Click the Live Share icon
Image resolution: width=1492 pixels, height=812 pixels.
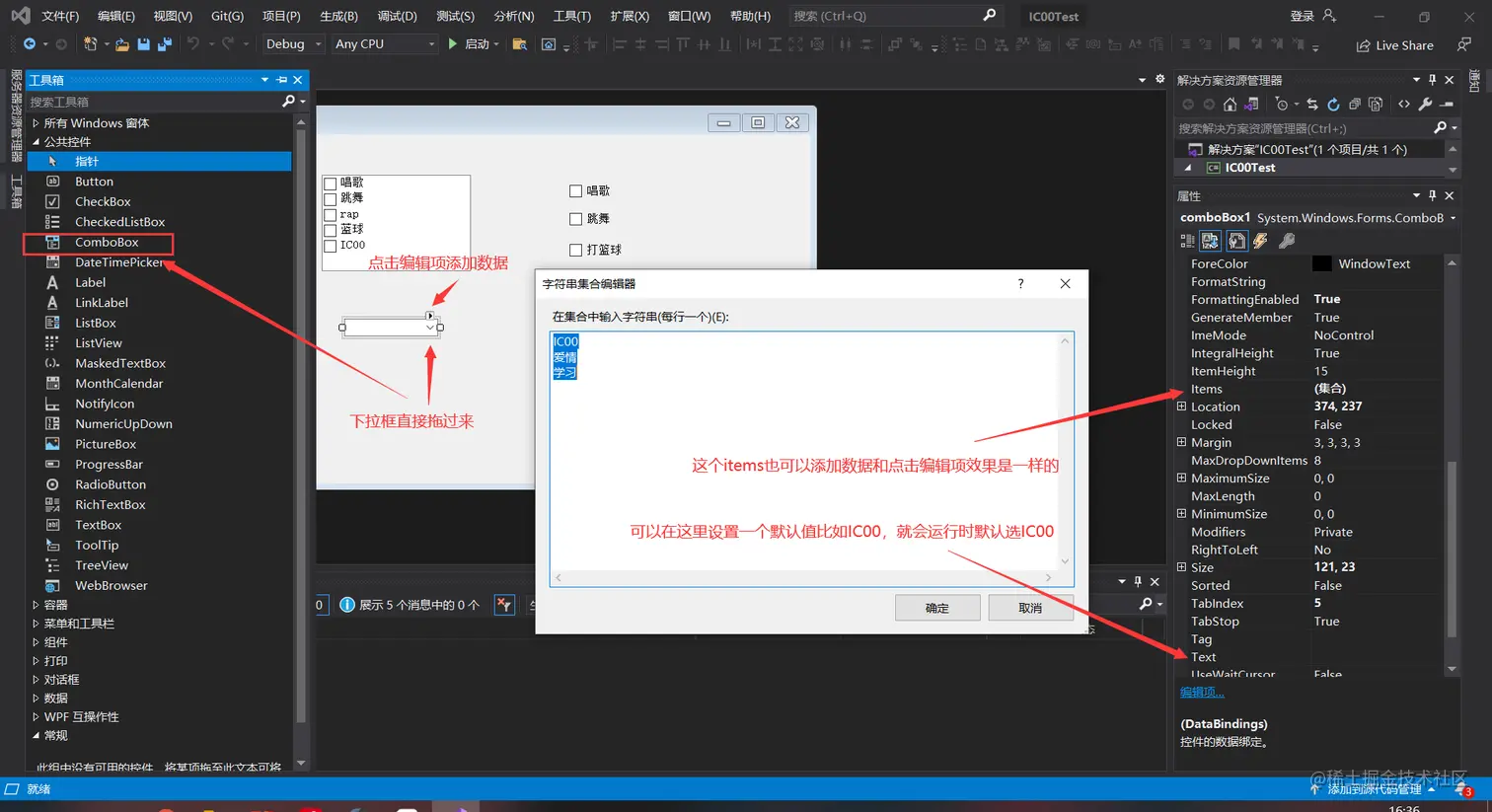coord(1363,45)
